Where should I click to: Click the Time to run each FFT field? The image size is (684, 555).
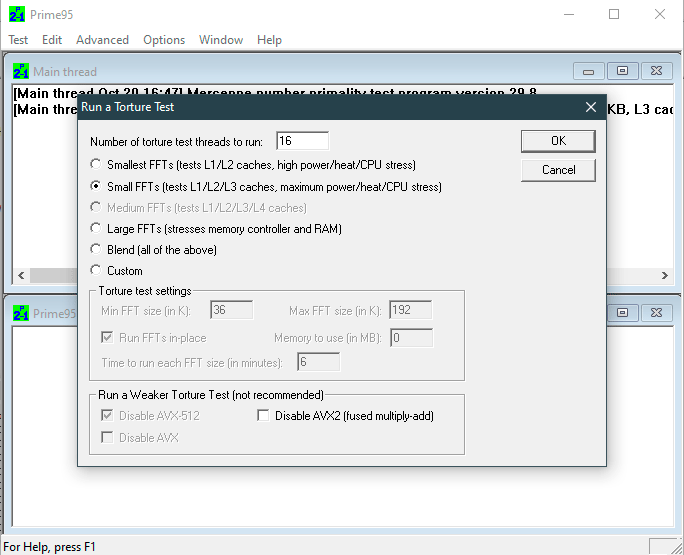coord(318,362)
